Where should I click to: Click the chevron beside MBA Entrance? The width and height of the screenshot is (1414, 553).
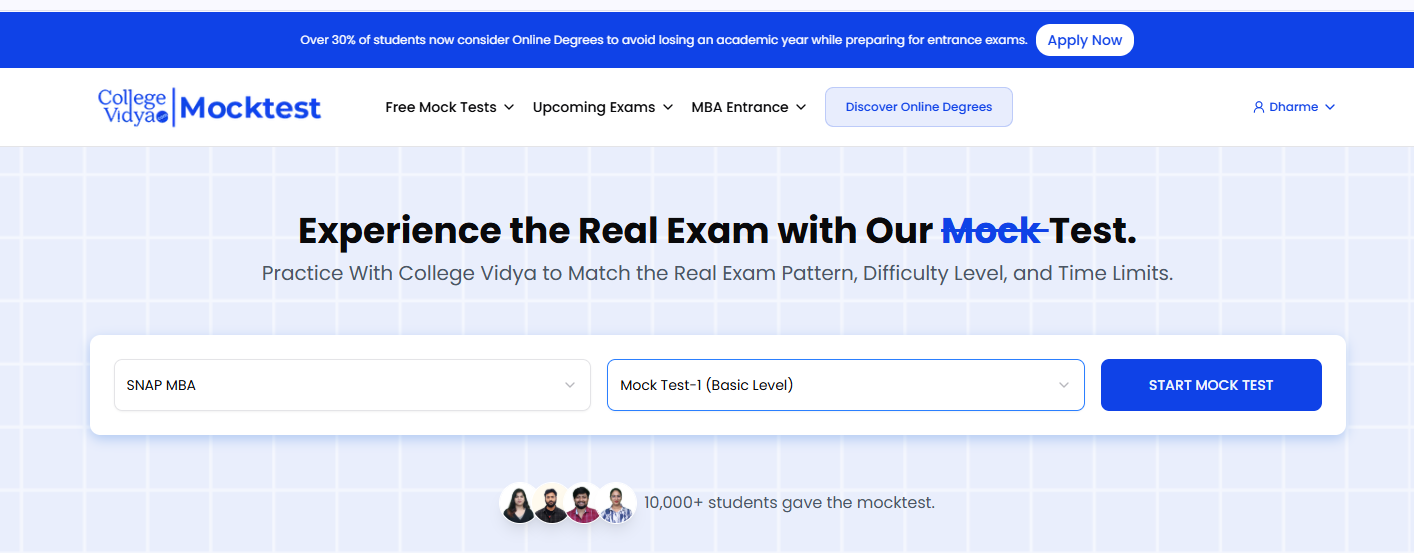[x=801, y=107]
